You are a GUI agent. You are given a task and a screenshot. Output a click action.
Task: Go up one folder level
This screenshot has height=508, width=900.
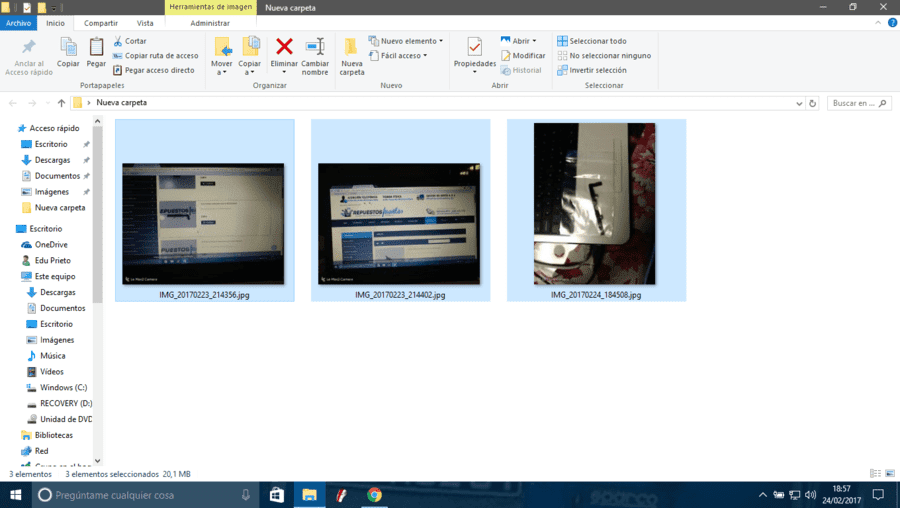(x=61, y=103)
